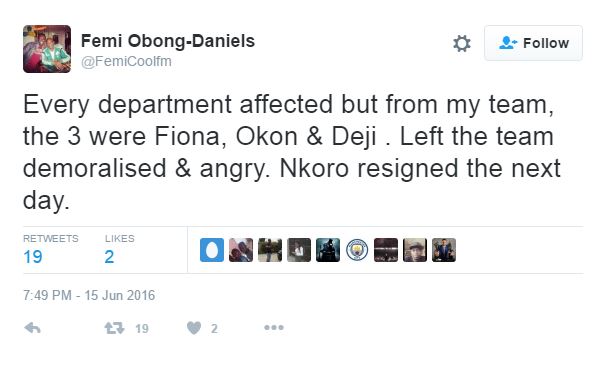Open the Manchester City crest avatar
The height and width of the screenshot is (370, 608).
pyautogui.click(x=357, y=250)
